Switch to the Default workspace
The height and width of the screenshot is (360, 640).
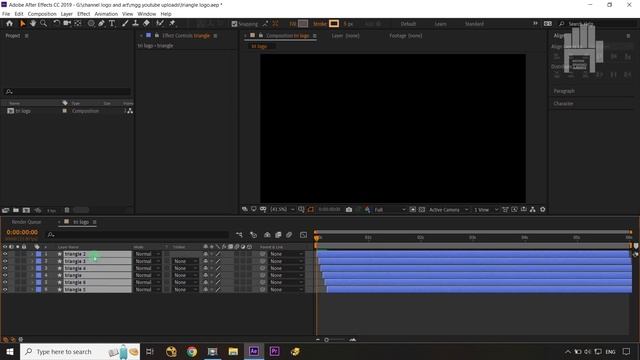click(408, 24)
